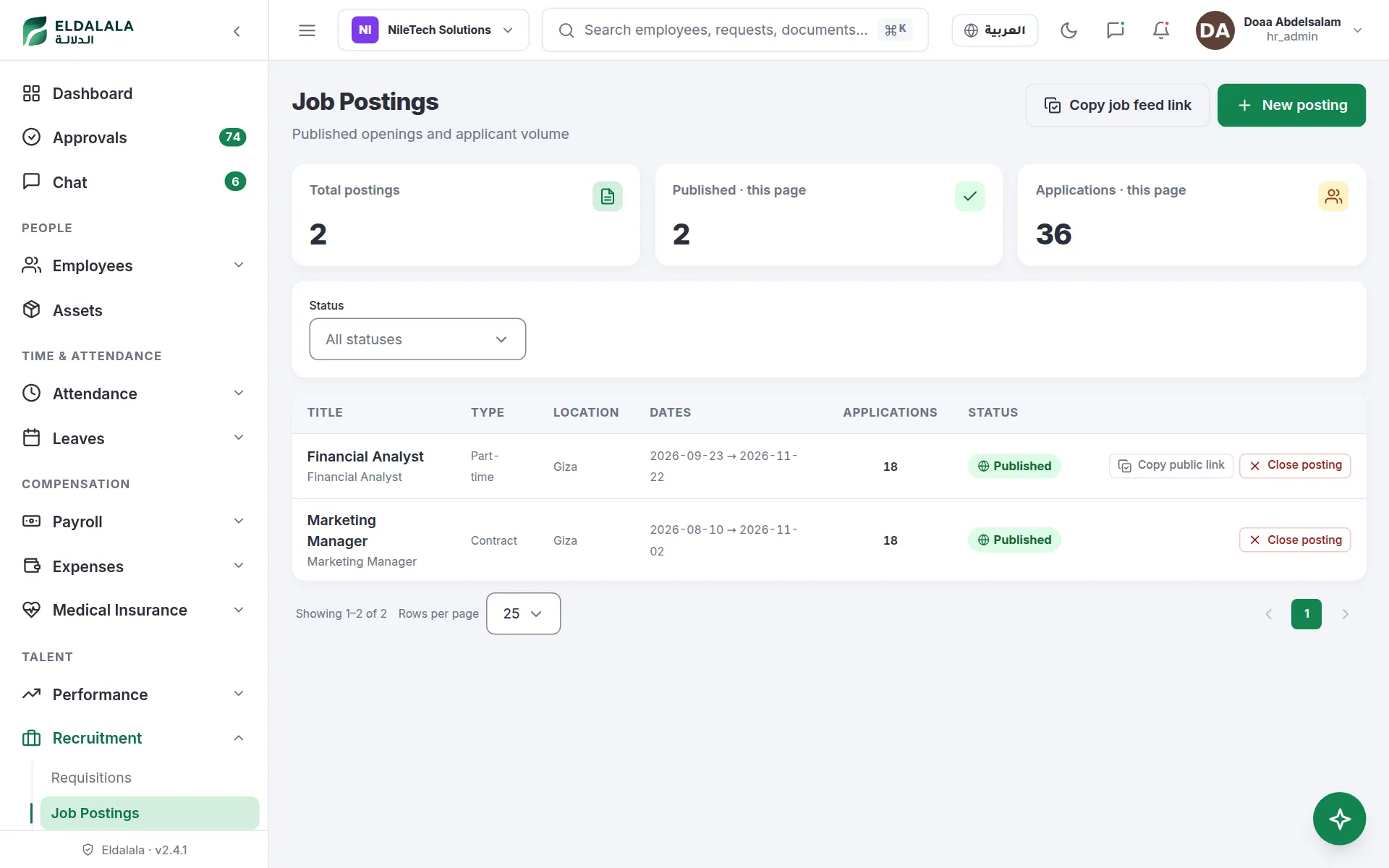Screen dimensions: 1389x868
Task: Focus the search employees input field
Action: [x=734, y=30]
